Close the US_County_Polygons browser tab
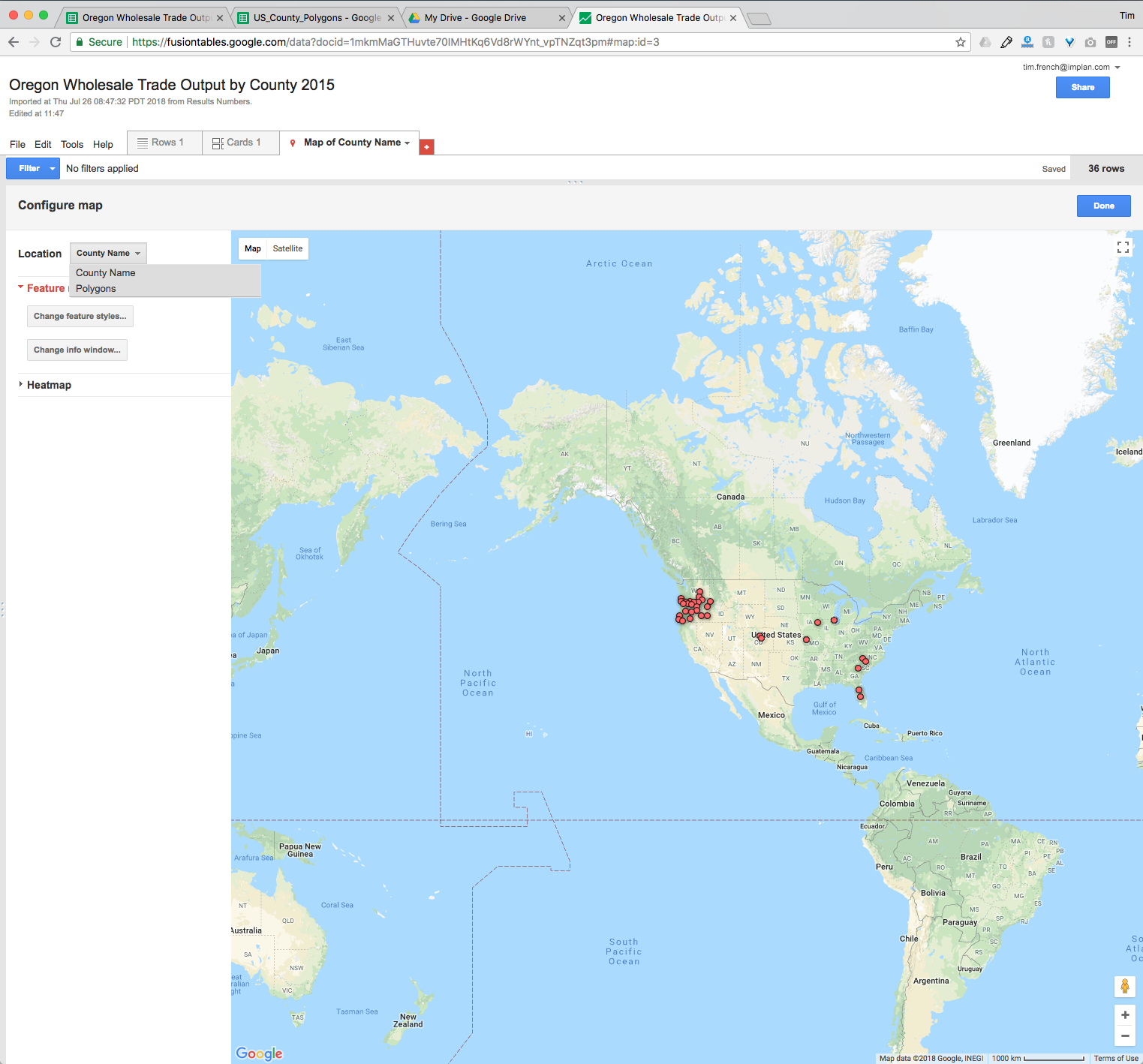Screen dimensions: 1143x1064 coord(391,18)
